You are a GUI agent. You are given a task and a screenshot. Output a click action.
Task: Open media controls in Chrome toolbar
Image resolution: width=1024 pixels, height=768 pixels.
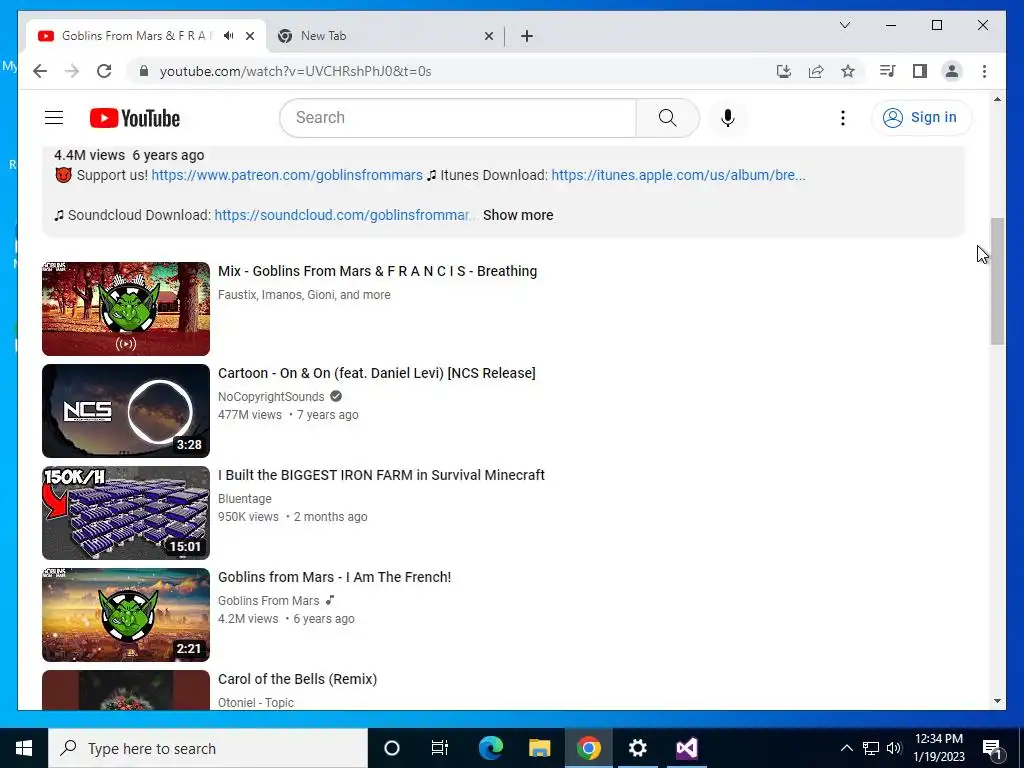(x=887, y=71)
